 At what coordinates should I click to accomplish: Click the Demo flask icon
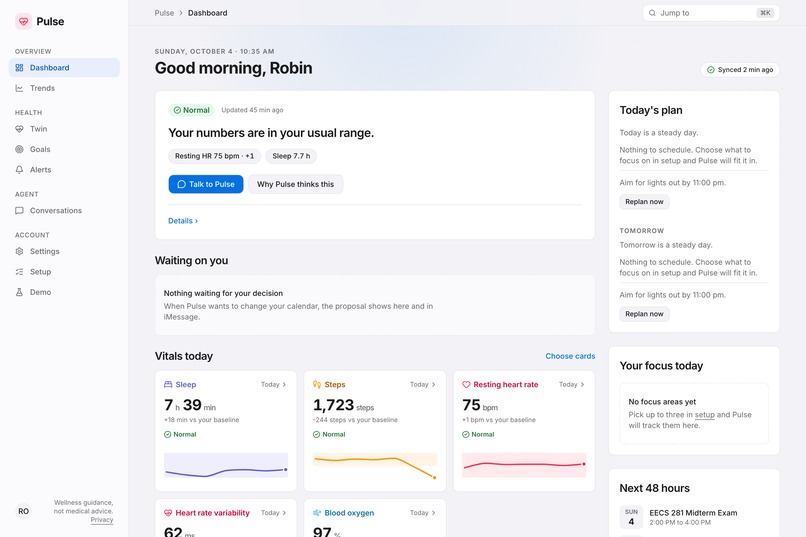point(20,292)
